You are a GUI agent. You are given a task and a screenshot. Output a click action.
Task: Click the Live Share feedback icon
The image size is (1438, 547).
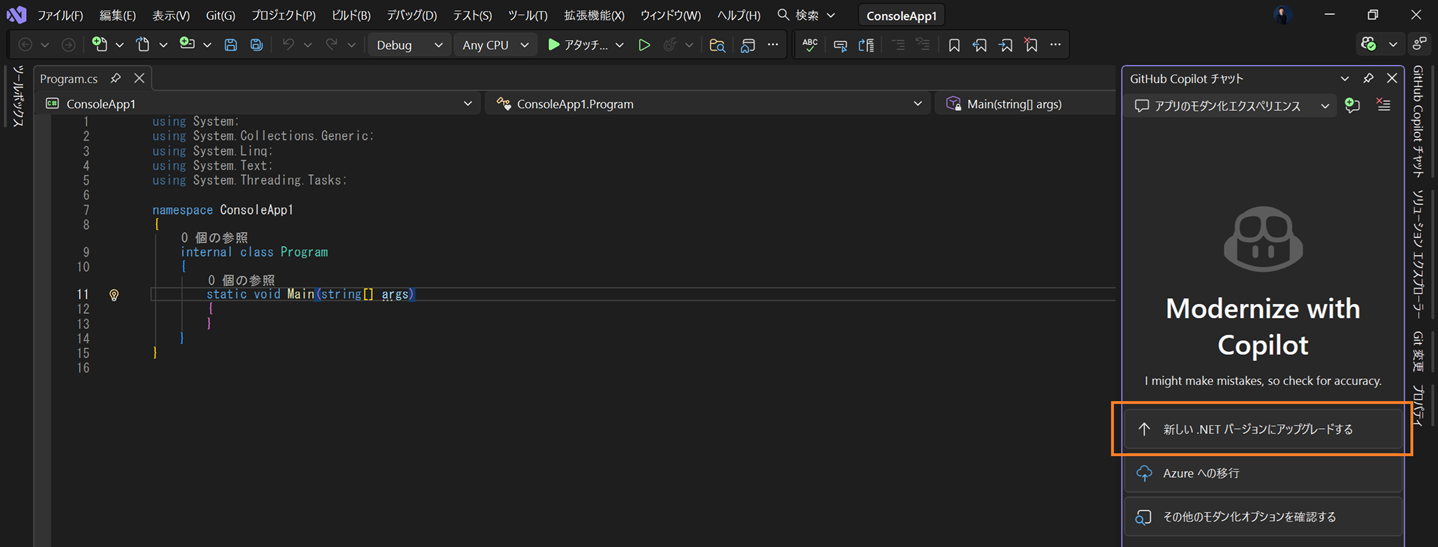tap(1419, 45)
